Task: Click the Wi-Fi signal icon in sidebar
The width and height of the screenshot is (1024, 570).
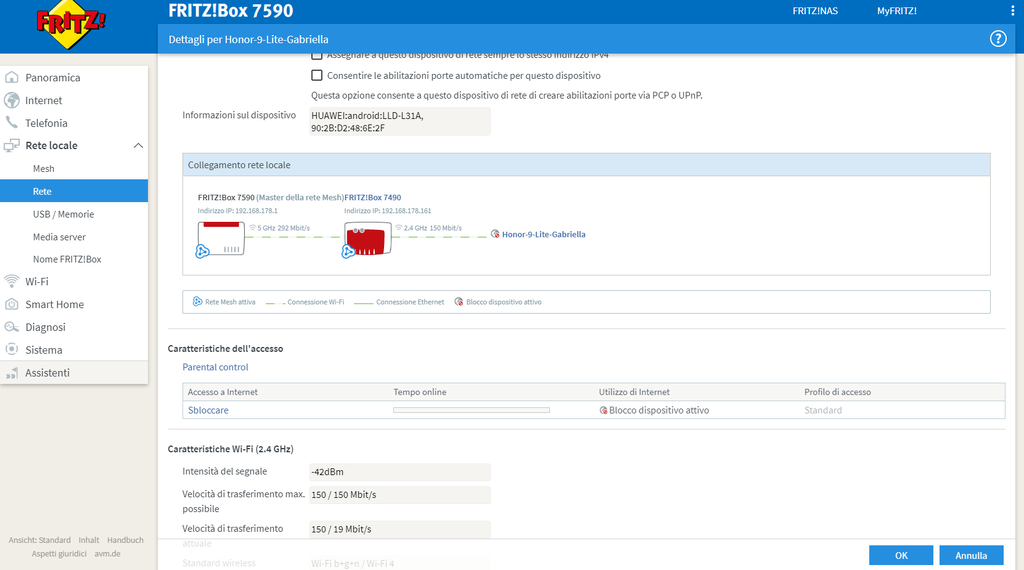Action: [x=12, y=281]
